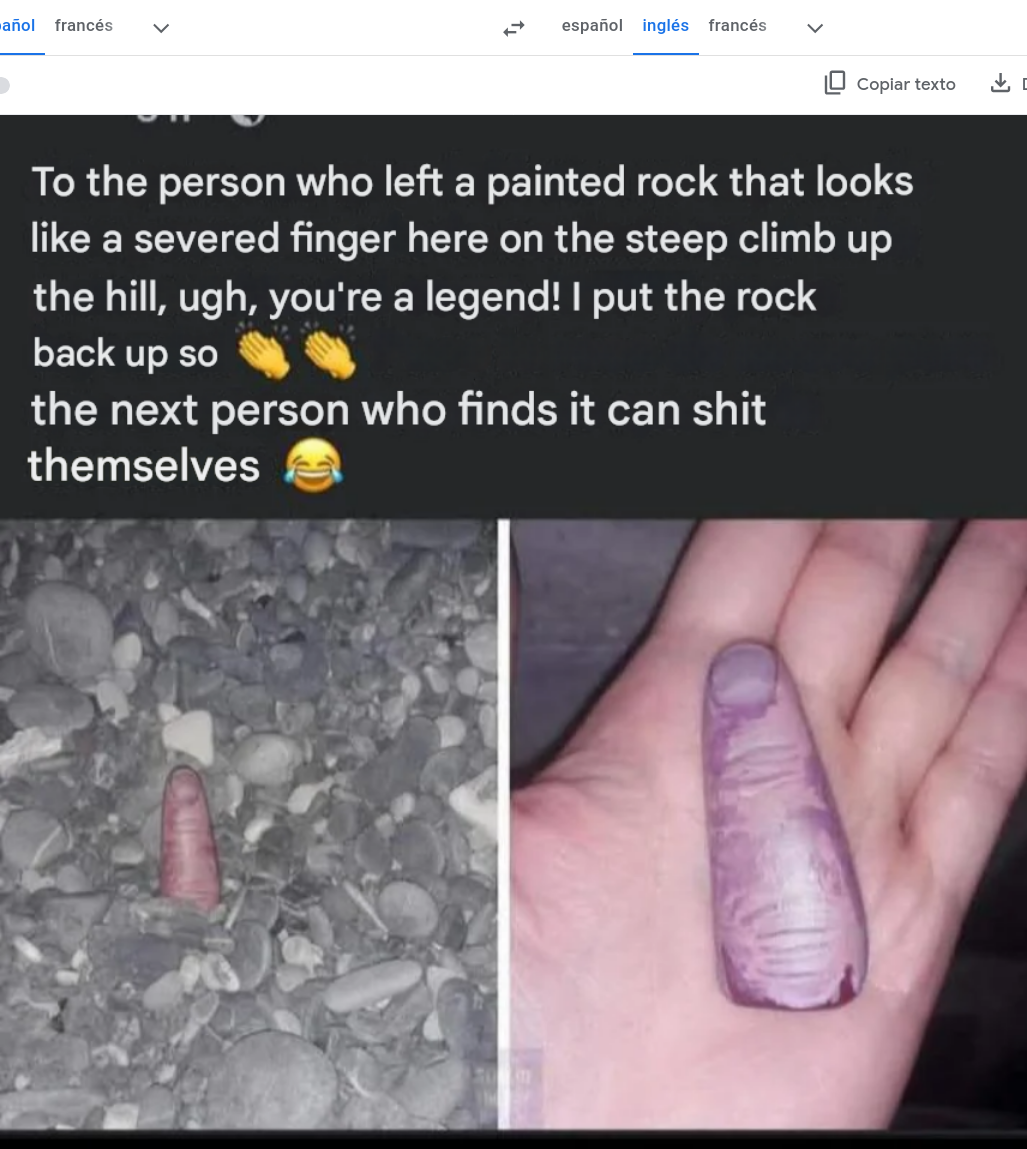Expand the target language list chevron
The width and height of the screenshot is (1027, 1149).
click(815, 28)
